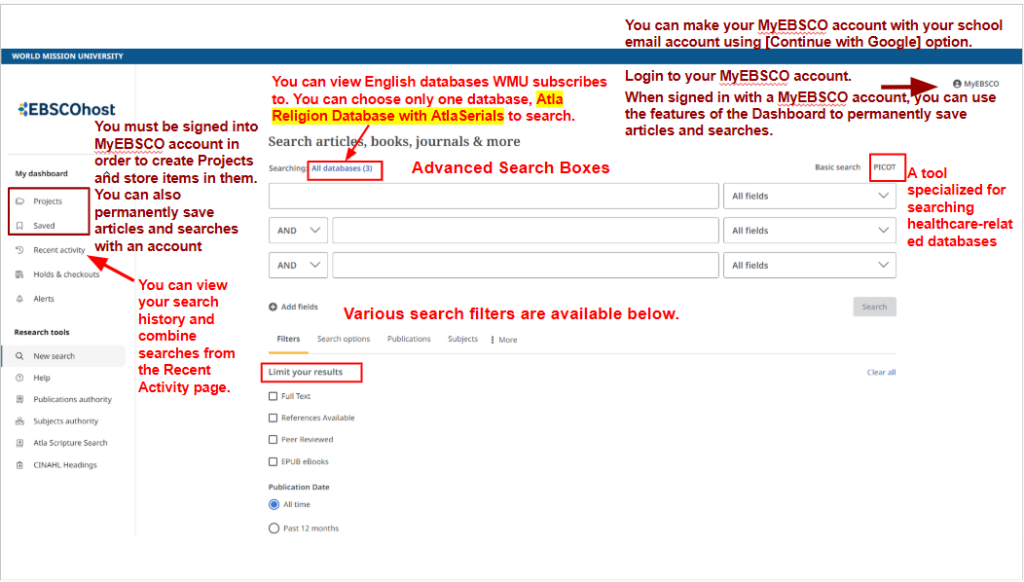1024x582 pixels.
Task: Click the MyEBSCO login text
Action: (x=982, y=84)
